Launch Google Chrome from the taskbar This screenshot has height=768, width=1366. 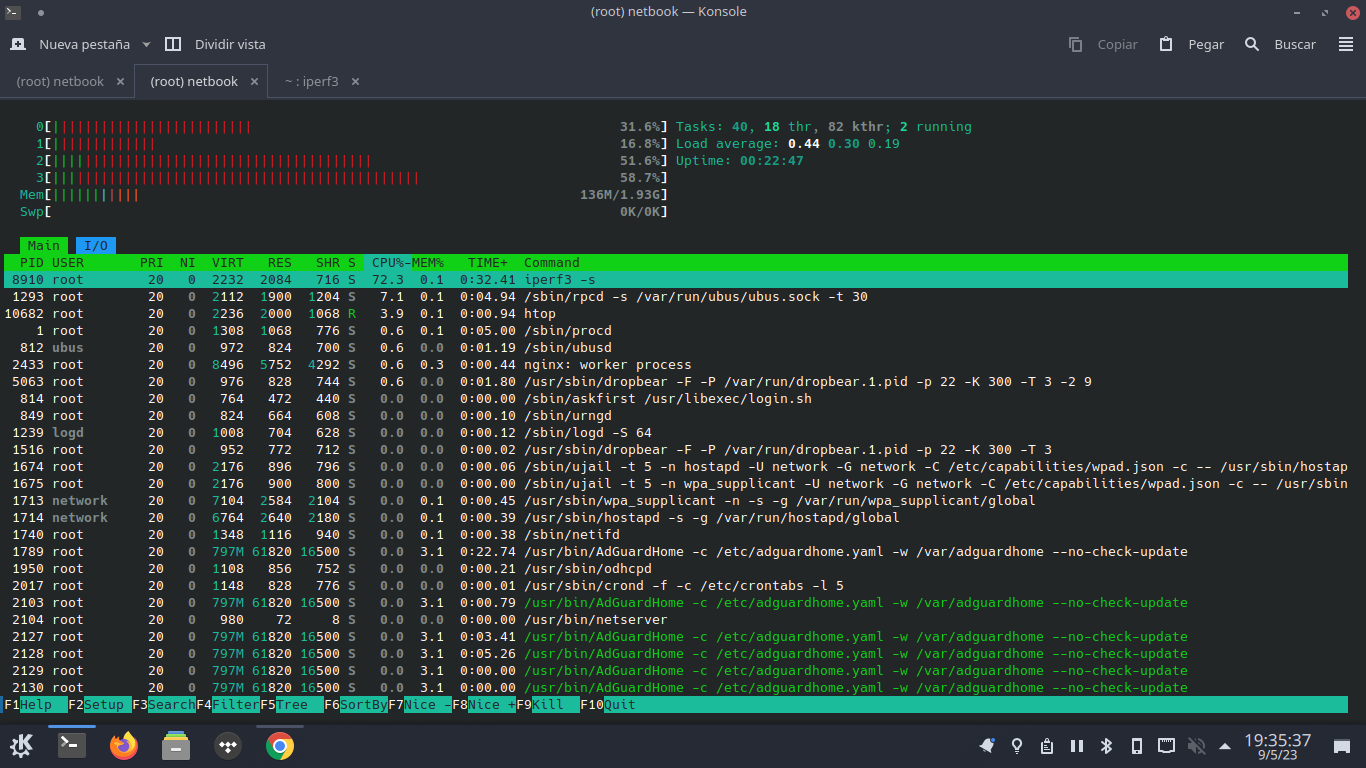280,746
